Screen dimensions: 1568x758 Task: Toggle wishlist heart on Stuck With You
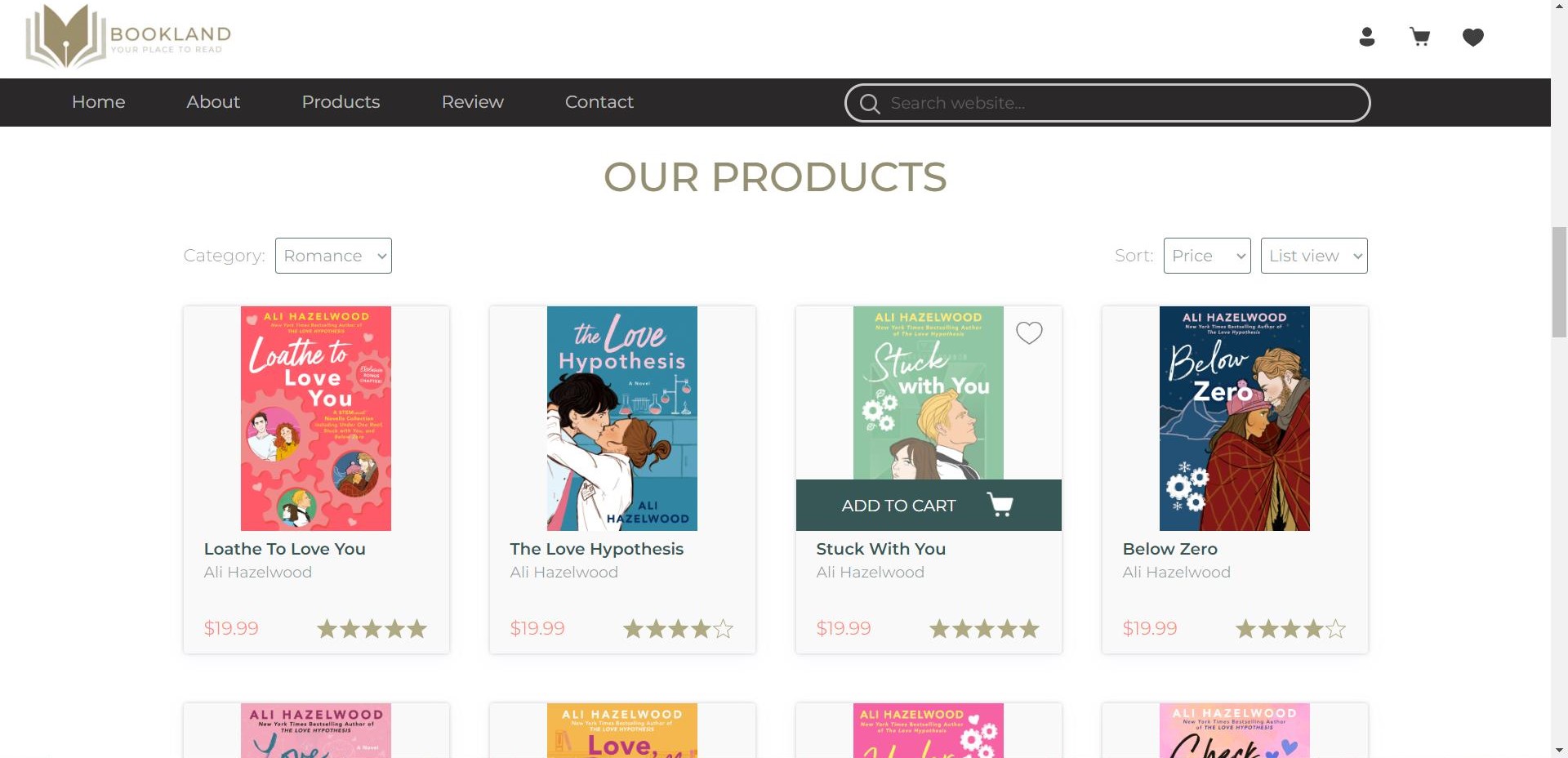point(1029,332)
